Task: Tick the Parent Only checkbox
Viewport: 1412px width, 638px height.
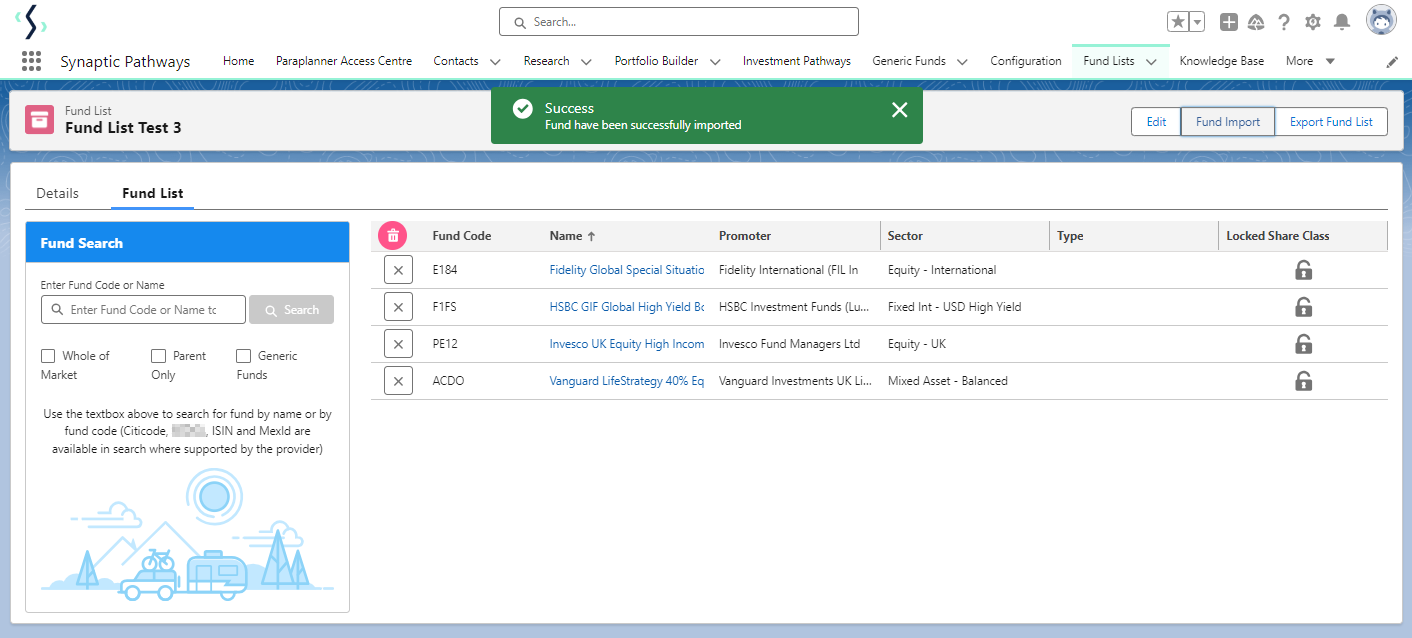Action: (x=158, y=356)
